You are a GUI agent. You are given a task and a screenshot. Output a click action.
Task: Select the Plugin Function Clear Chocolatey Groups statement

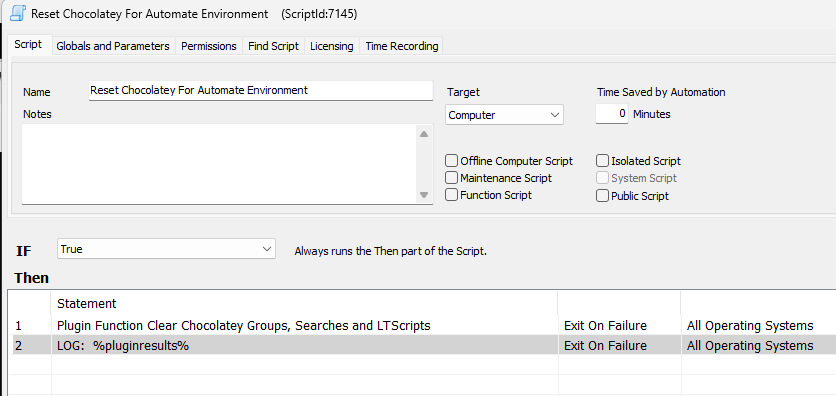point(244,325)
